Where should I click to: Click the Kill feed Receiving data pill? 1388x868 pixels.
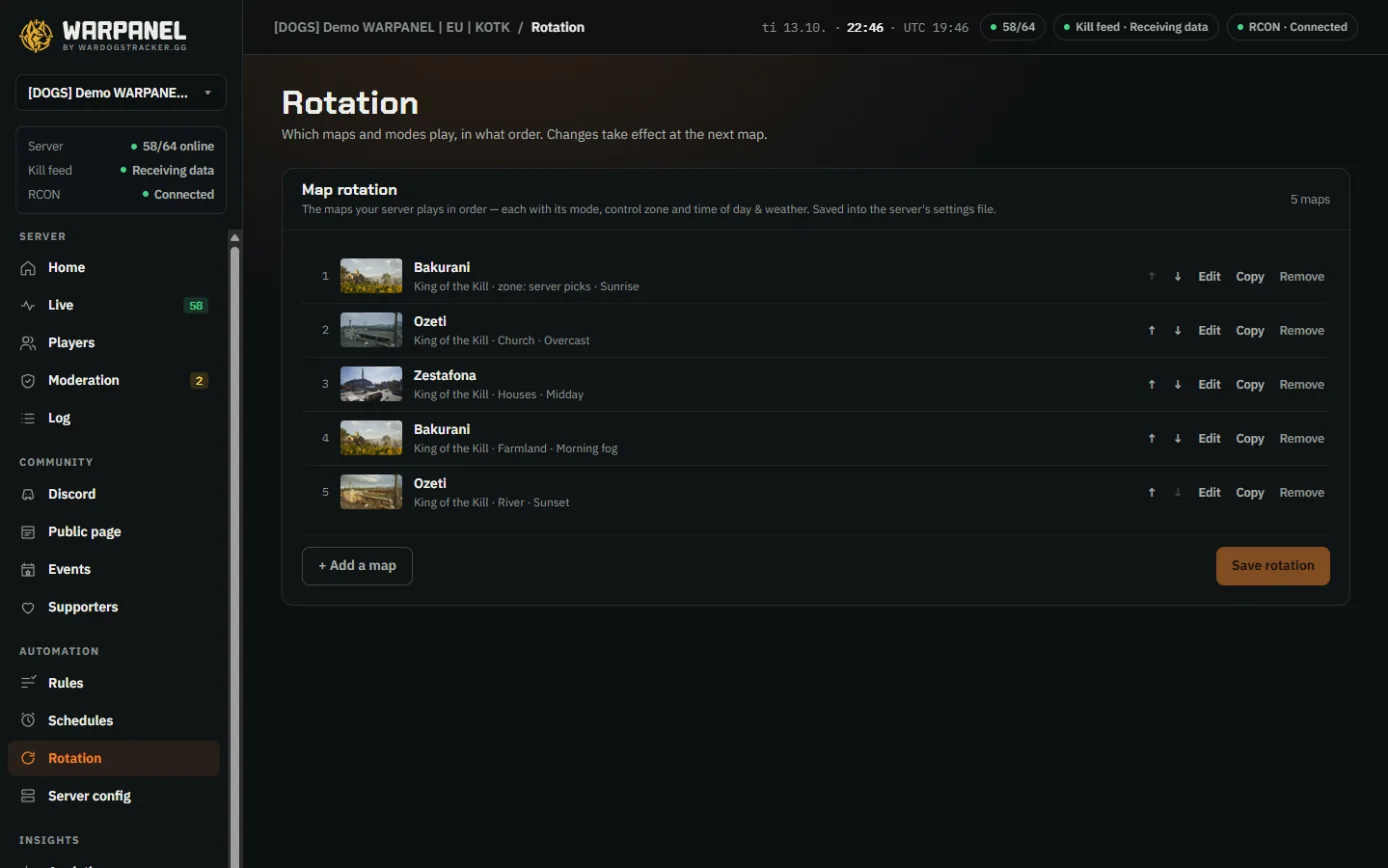1136,27
